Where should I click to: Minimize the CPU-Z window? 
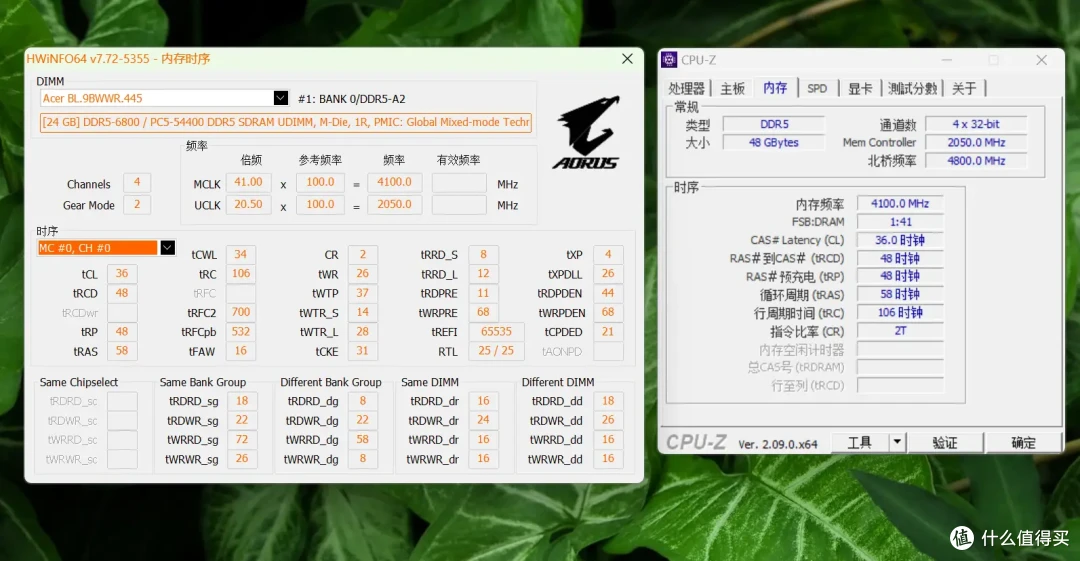[x=947, y=60]
